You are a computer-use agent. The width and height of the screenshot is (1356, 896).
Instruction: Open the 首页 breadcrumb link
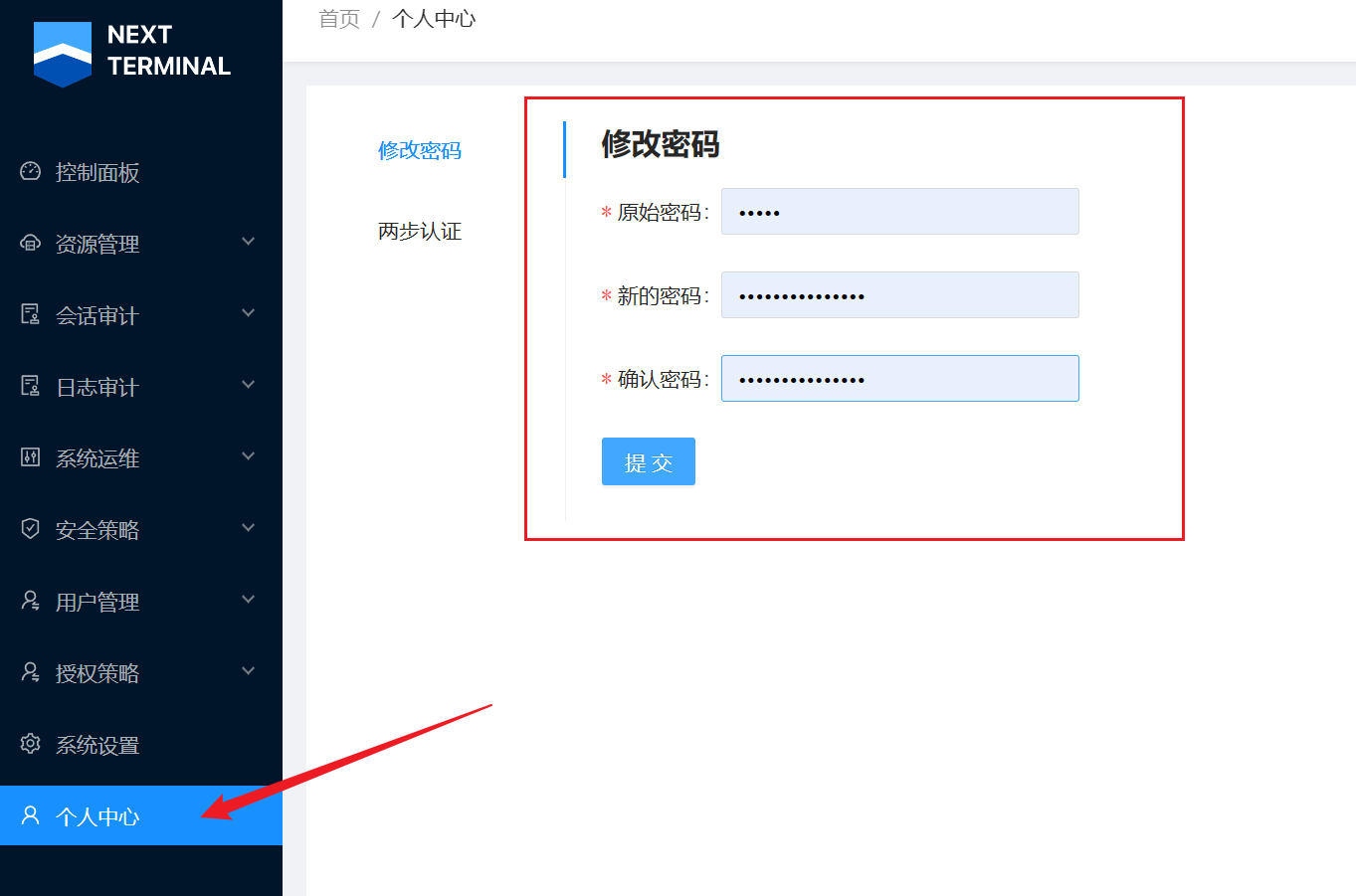point(338,18)
